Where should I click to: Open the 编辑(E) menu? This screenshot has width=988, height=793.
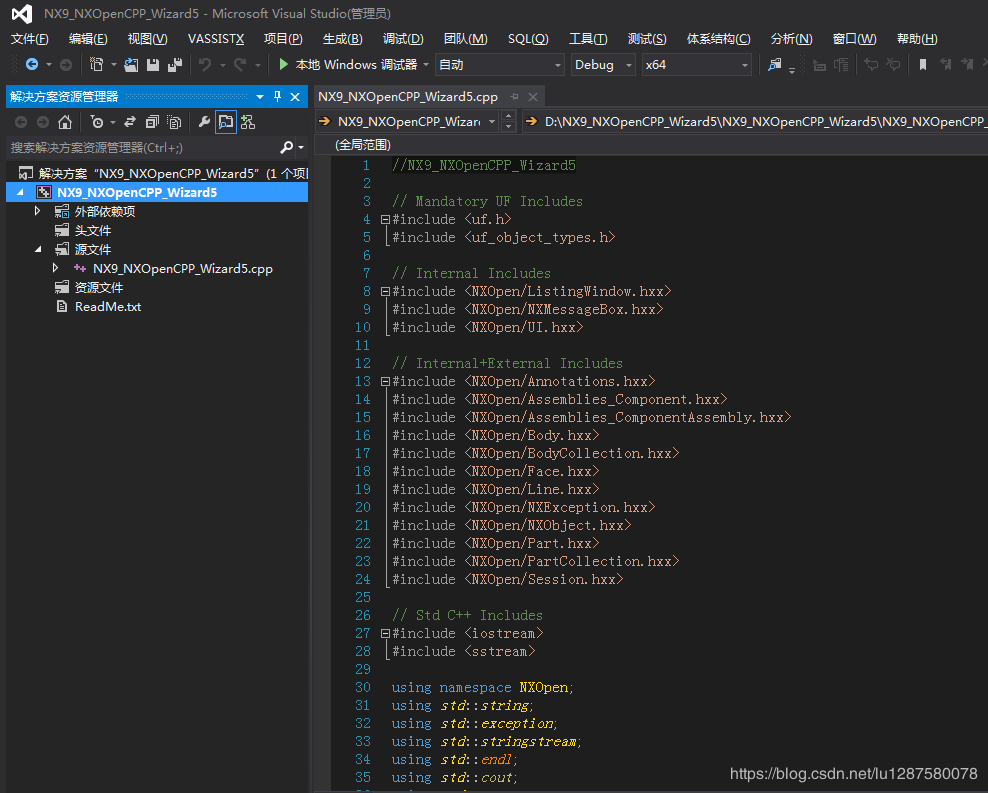point(88,39)
